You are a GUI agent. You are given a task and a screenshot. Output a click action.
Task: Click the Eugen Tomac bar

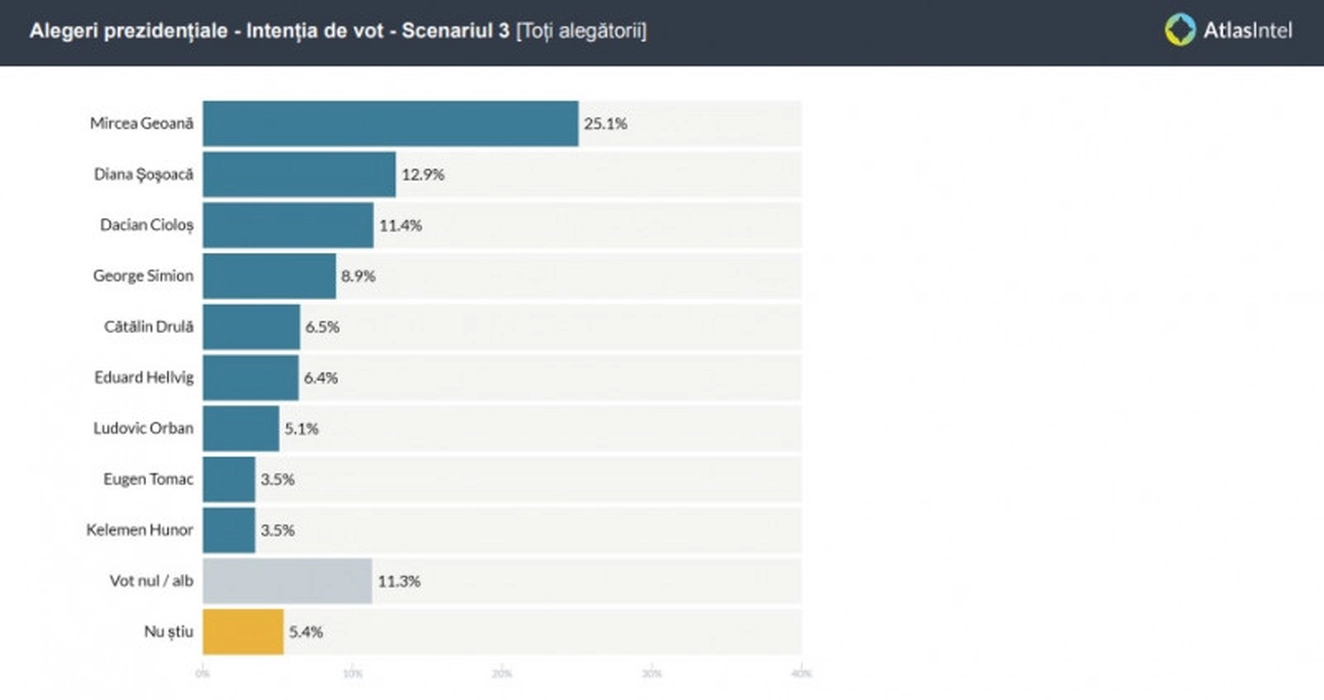click(x=229, y=480)
